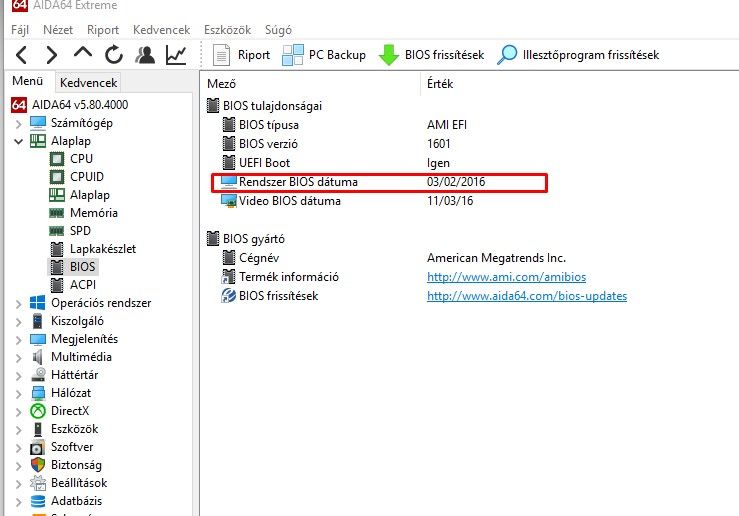Expand the Multimédia node

pos(18,358)
